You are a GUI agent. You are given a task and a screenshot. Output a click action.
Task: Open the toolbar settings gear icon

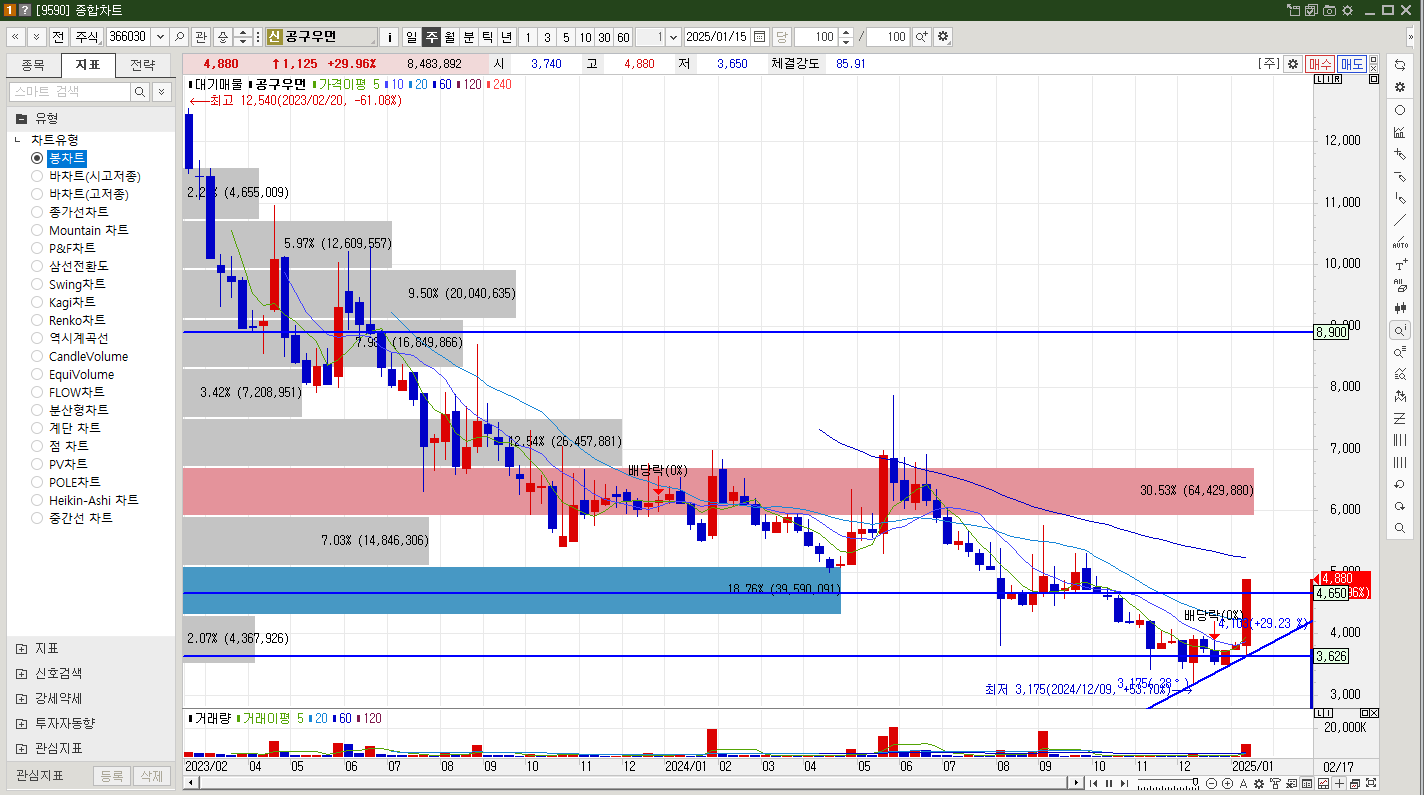tap(943, 37)
